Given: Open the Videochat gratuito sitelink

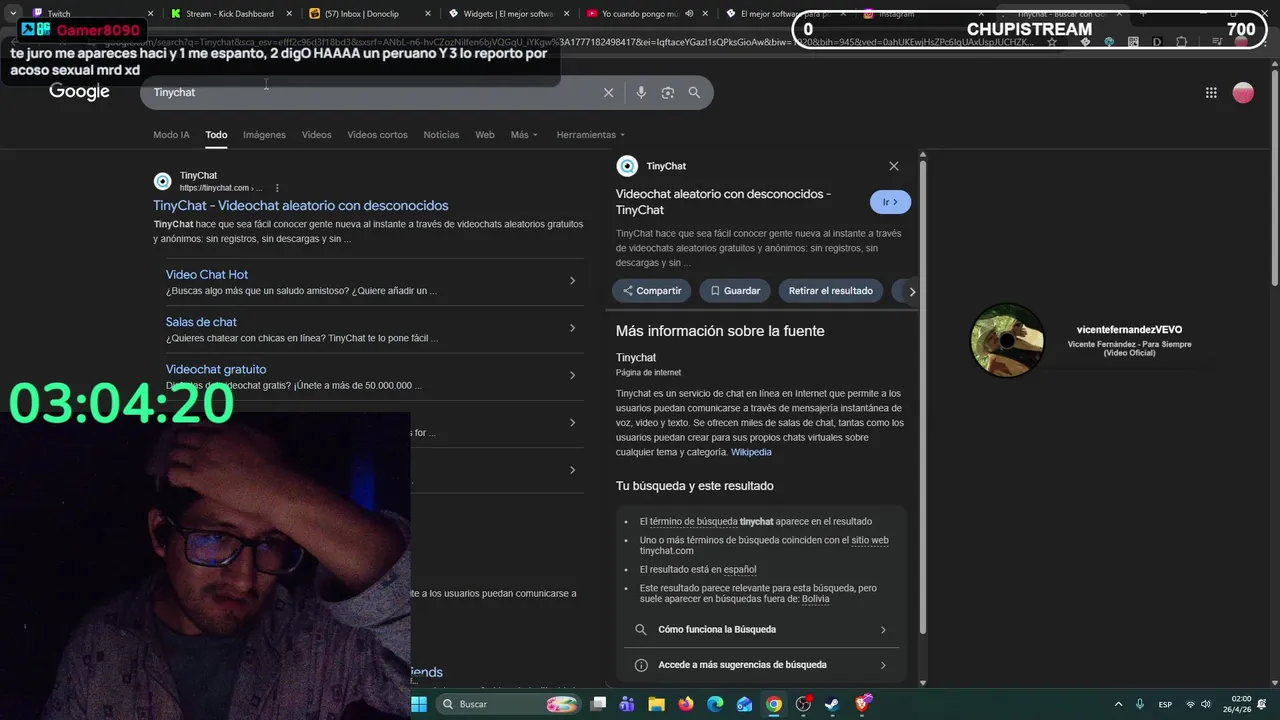Looking at the screenshot, I should [216, 369].
